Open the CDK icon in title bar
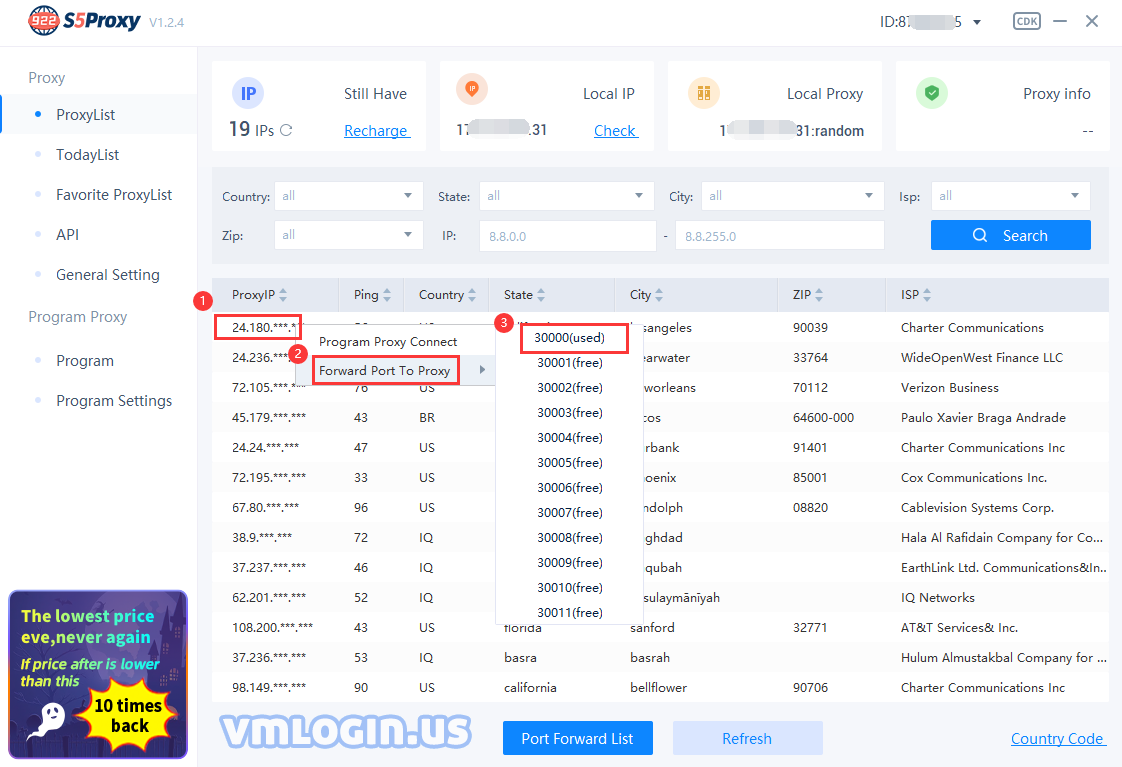The height and width of the screenshot is (767, 1122). tap(1026, 20)
